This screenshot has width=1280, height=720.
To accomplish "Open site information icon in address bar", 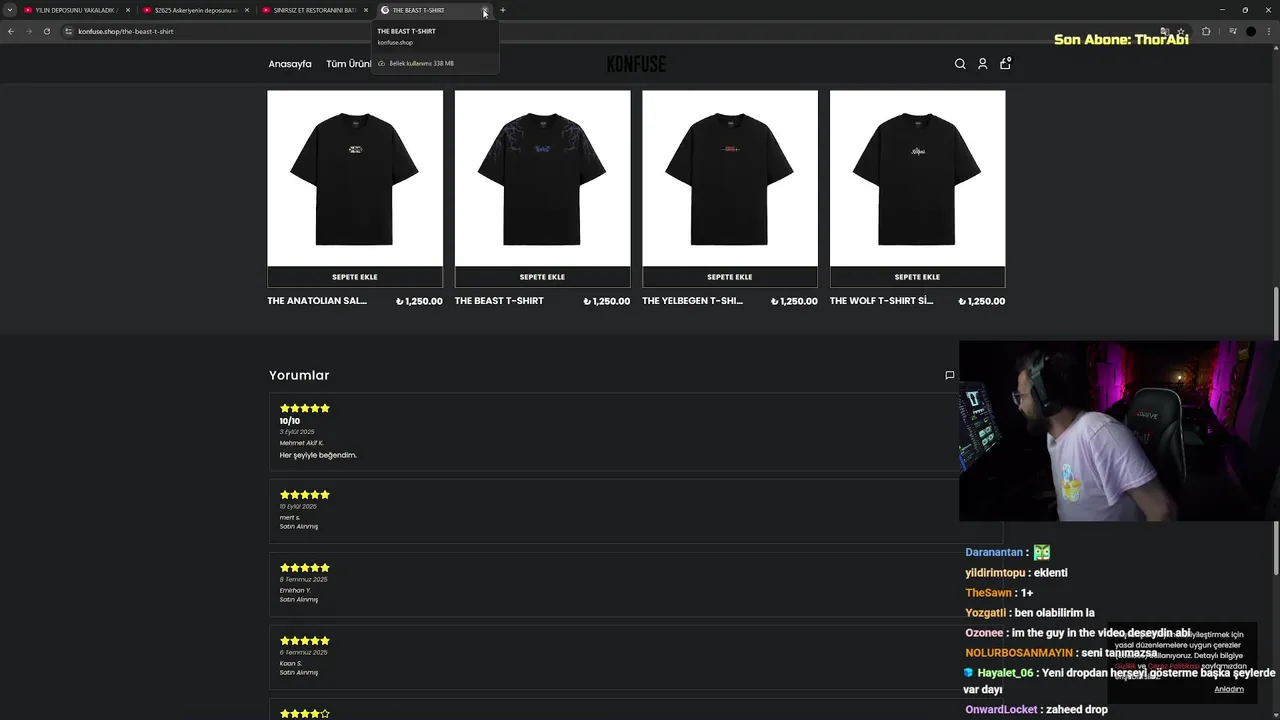I will [x=69, y=31].
